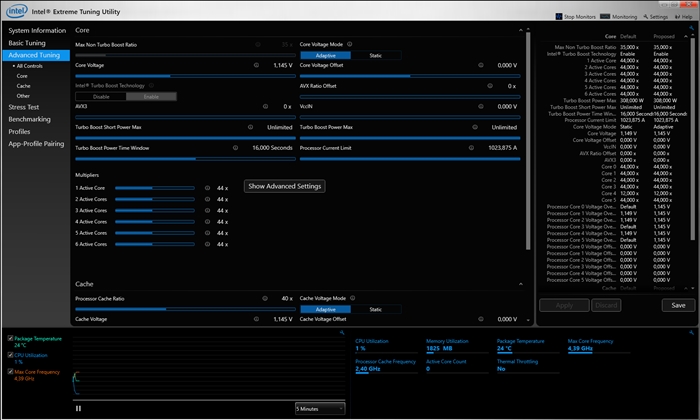Open Basic Tuning page
The image size is (700, 420).
[27, 43]
